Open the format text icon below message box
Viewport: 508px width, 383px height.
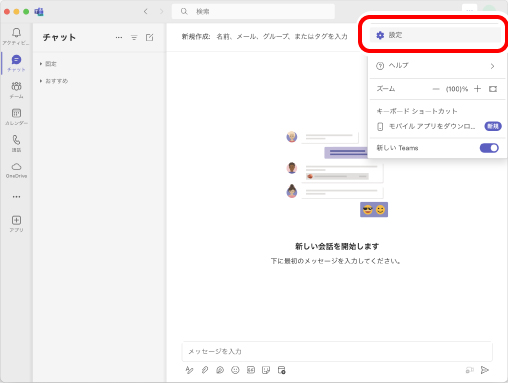click(189, 370)
